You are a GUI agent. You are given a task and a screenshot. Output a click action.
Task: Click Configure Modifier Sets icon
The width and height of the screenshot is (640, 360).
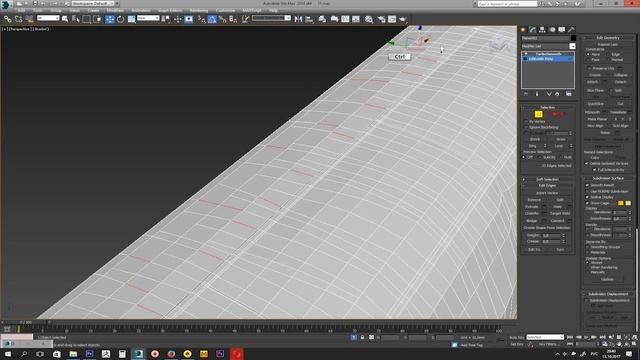(x=569, y=94)
